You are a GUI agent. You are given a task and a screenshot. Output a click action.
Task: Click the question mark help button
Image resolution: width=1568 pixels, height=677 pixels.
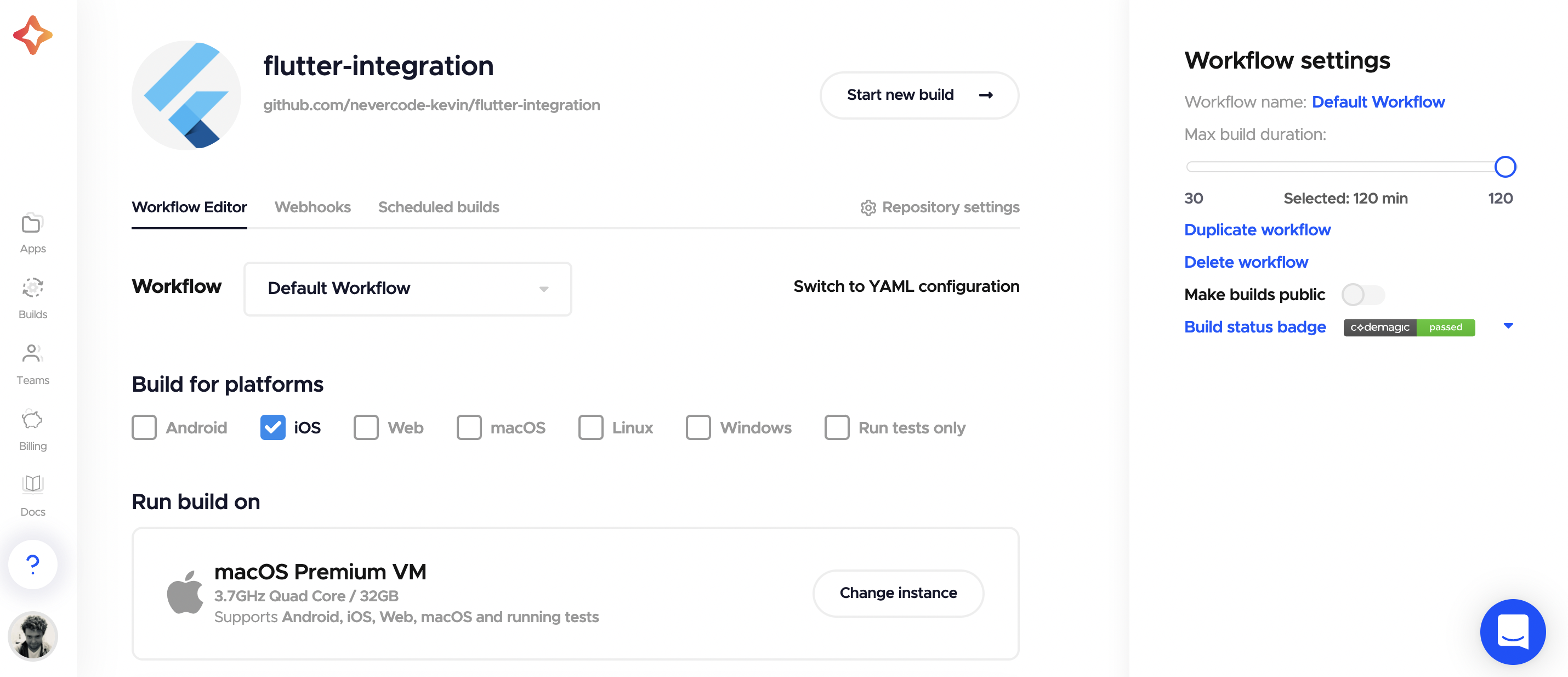click(x=32, y=565)
